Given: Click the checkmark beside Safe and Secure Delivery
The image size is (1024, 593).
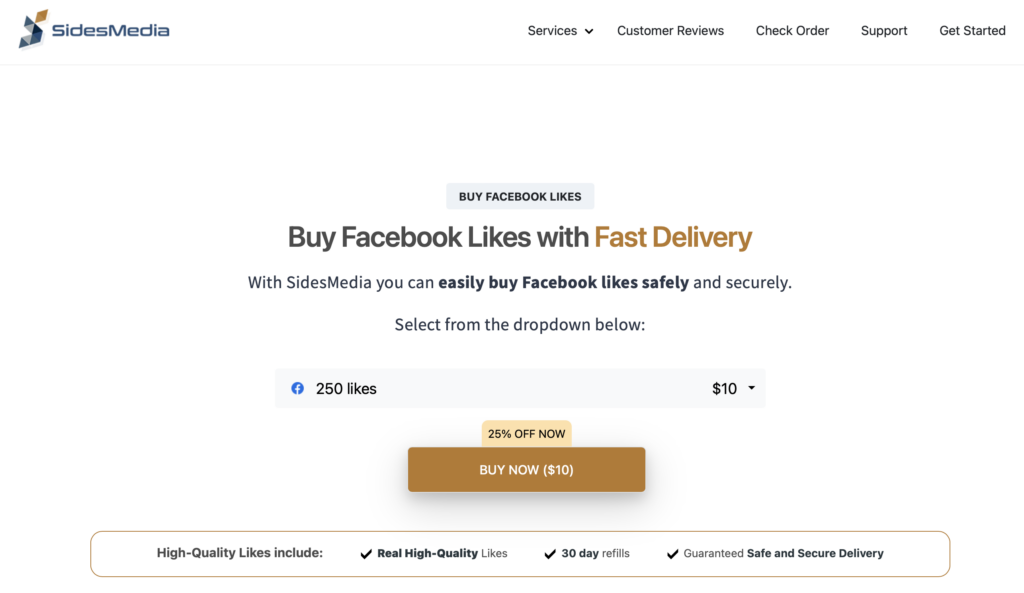Looking at the screenshot, I should 673,554.
